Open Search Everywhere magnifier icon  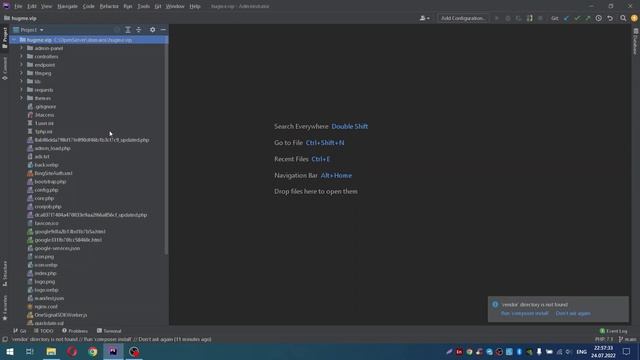click(623, 18)
